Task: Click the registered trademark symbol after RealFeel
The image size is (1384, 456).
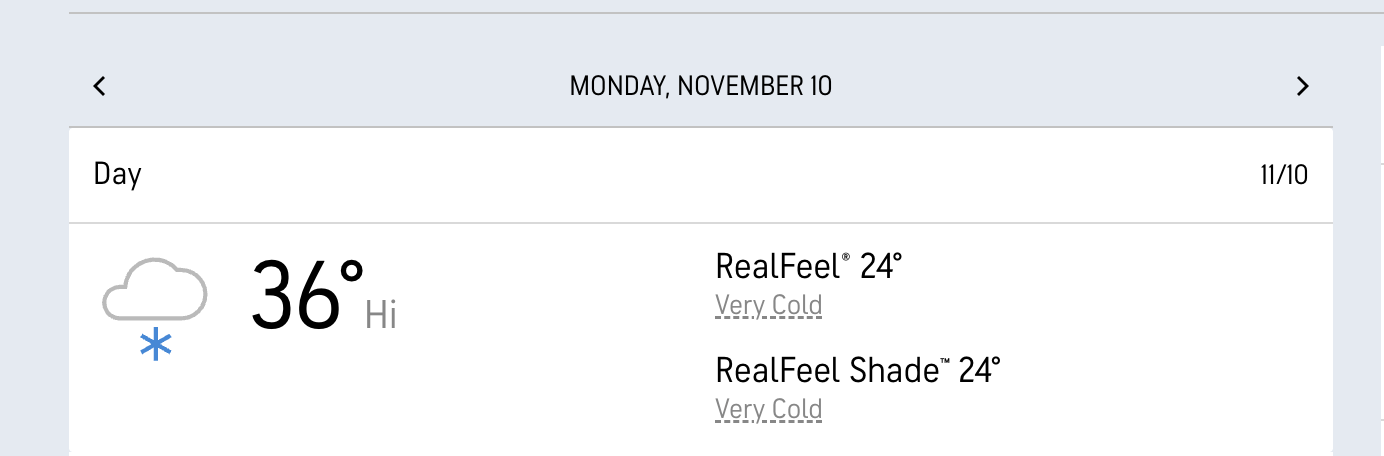Action: tap(846, 259)
